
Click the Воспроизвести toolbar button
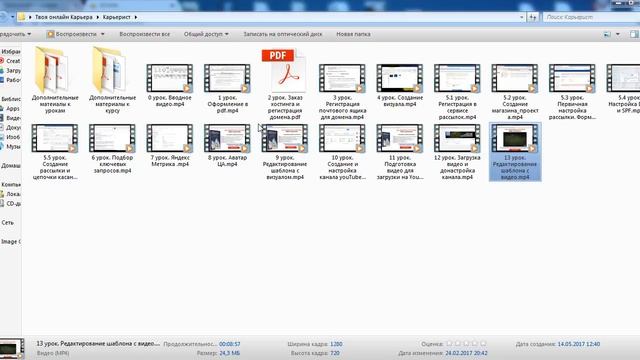pyautogui.click(x=72, y=34)
